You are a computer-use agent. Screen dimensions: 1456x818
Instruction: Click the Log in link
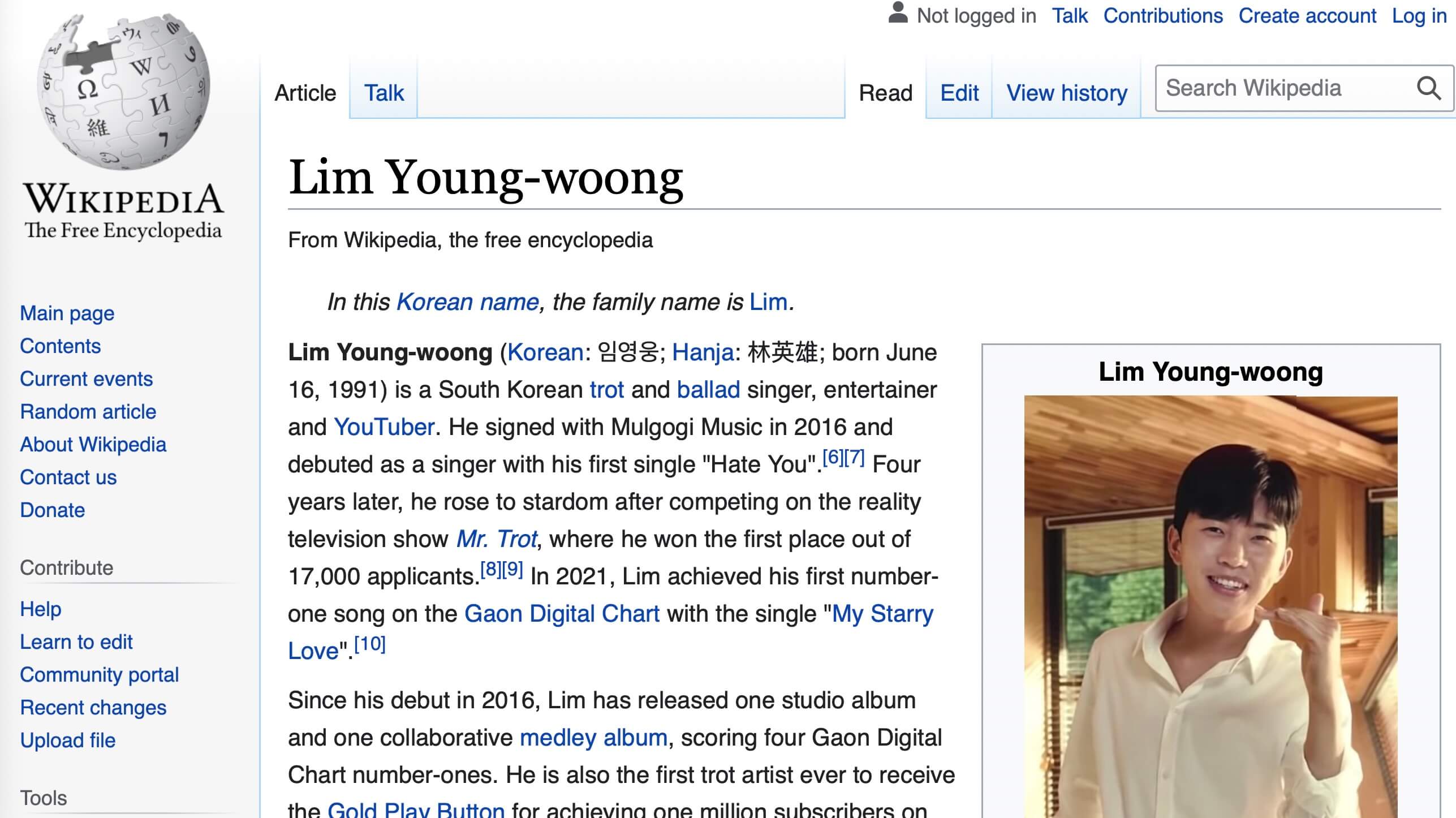[1419, 16]
